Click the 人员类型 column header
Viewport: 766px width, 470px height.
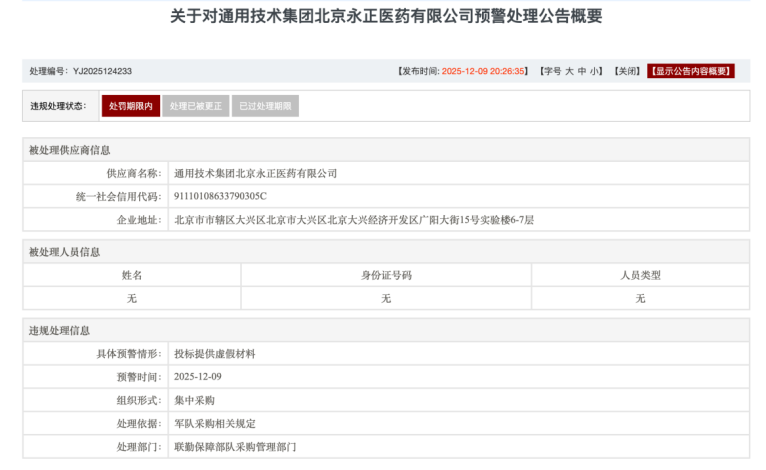coord(640,275)
